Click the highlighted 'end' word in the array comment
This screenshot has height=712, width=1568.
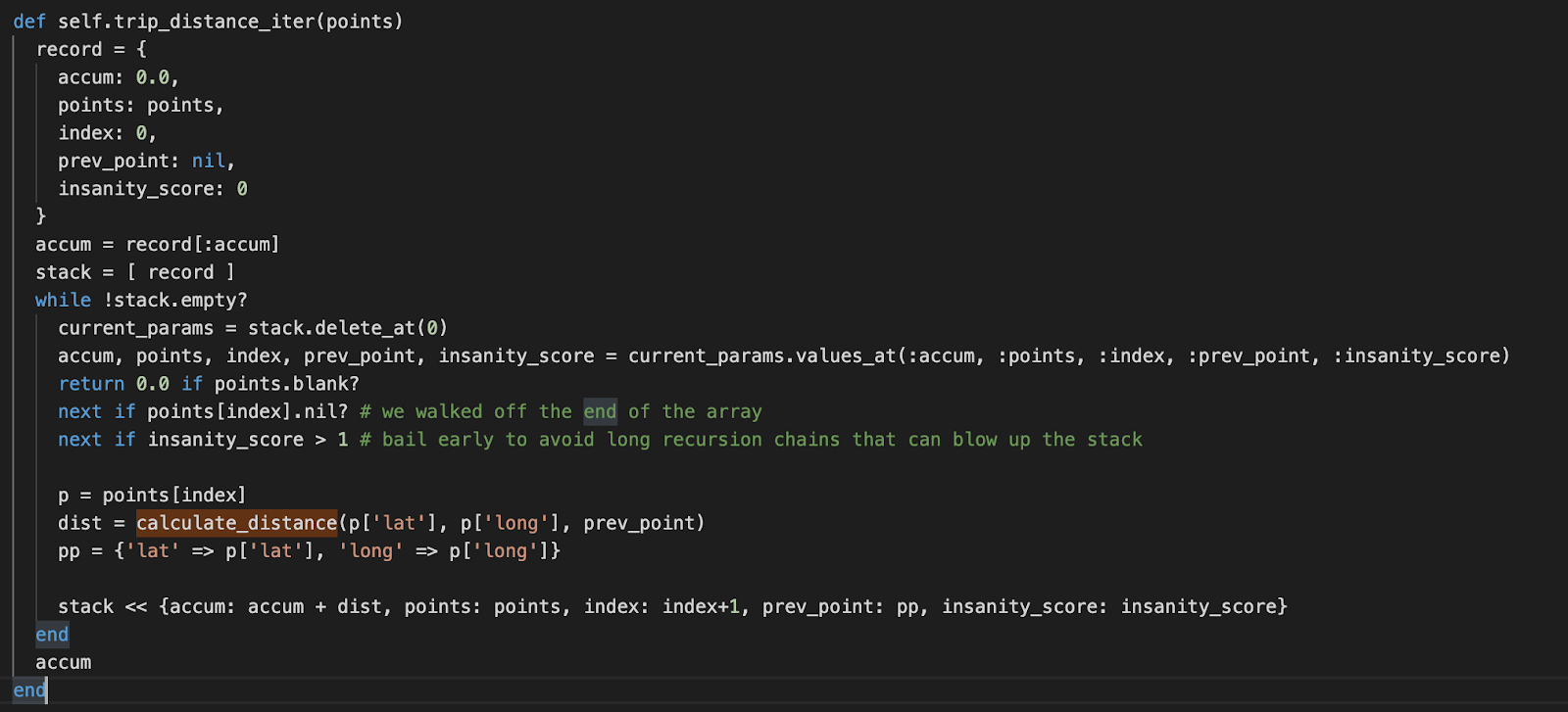tap(600, 411)
